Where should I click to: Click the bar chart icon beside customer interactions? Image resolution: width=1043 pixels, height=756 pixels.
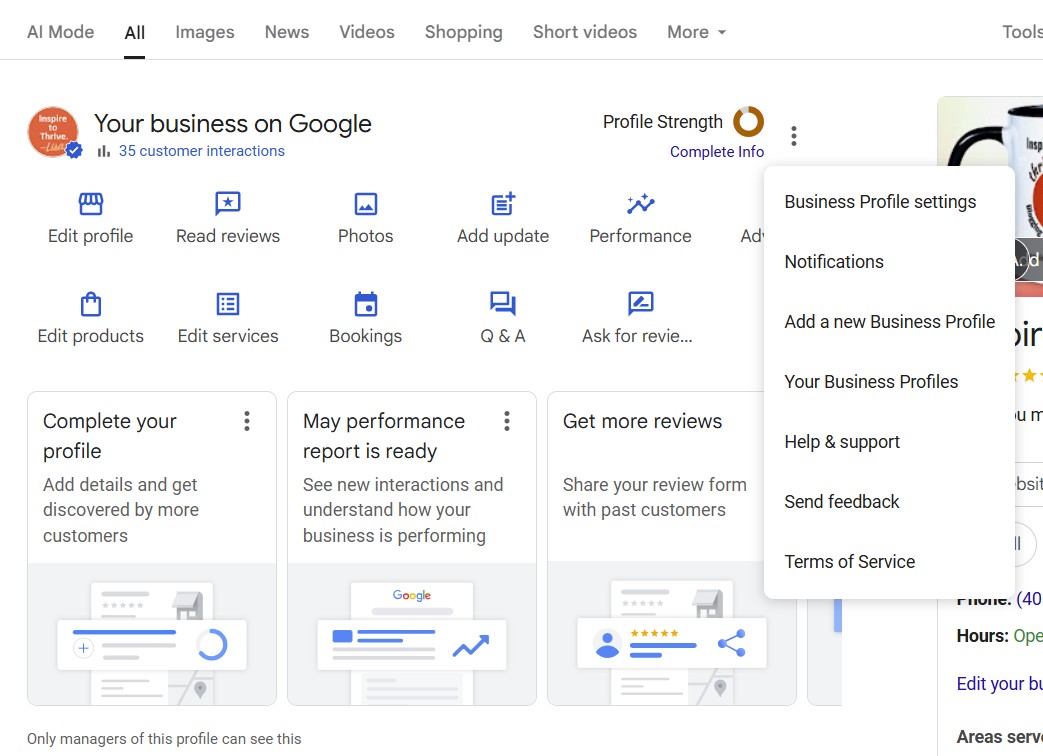click(104, 152)
